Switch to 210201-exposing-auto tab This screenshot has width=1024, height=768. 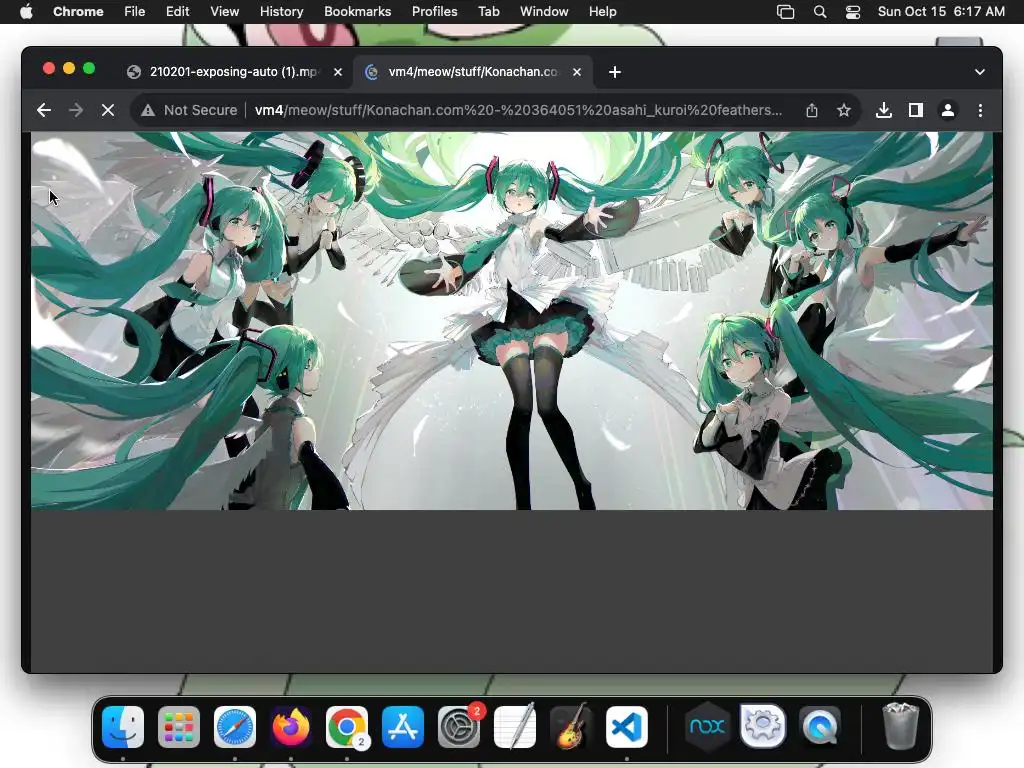[x=235, y=72]
